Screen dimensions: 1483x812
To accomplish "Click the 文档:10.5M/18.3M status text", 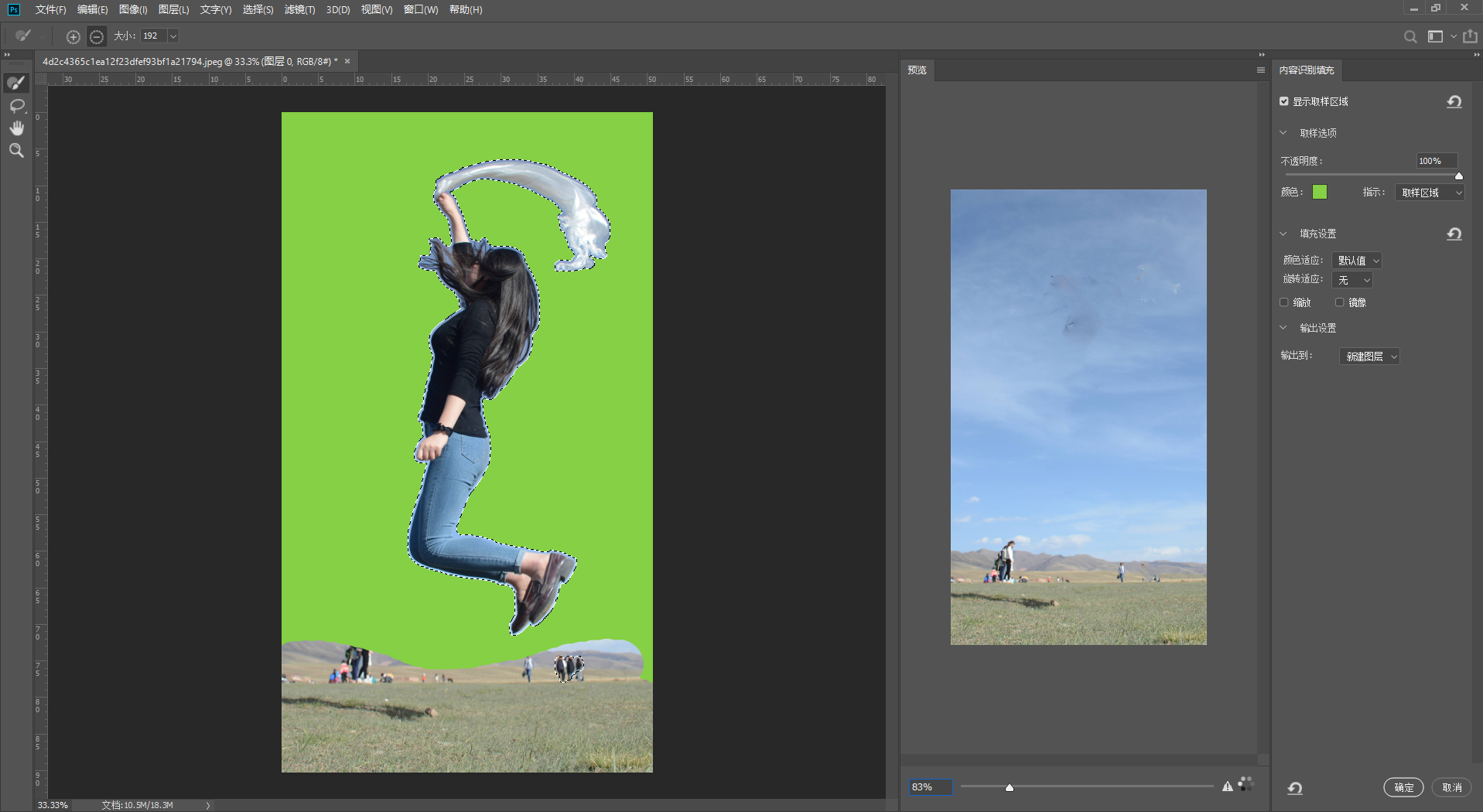I will tap(138, 805).
